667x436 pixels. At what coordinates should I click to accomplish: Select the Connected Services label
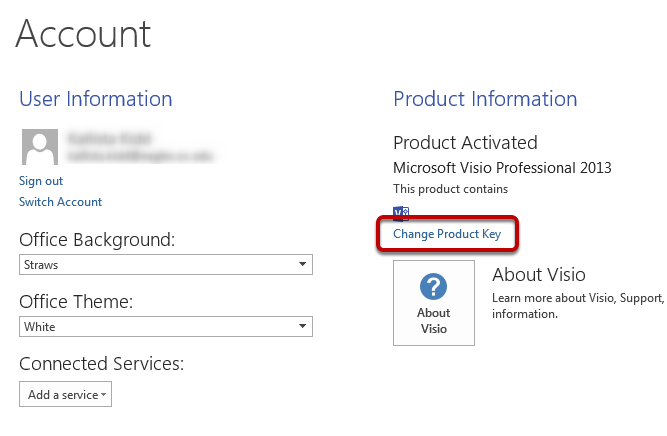(x=102, y=364)
